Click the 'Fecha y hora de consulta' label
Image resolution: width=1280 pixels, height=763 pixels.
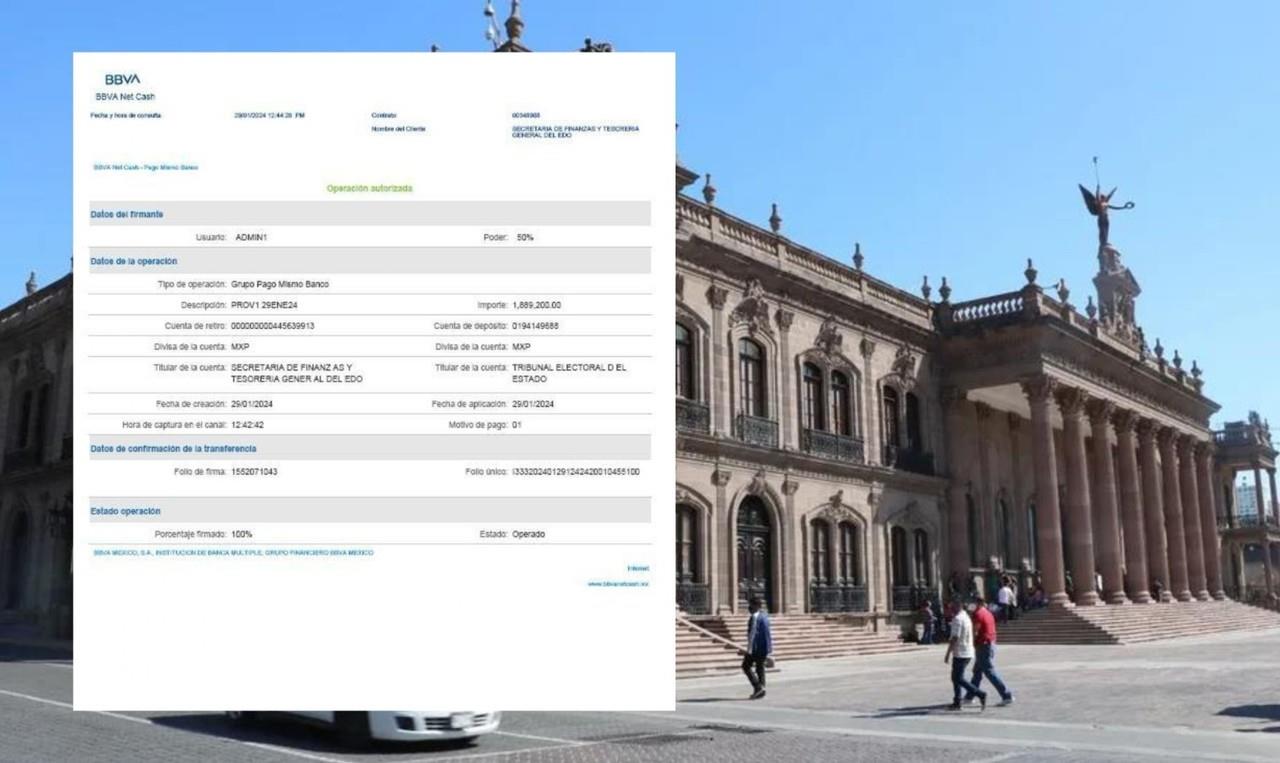(126, 115)
